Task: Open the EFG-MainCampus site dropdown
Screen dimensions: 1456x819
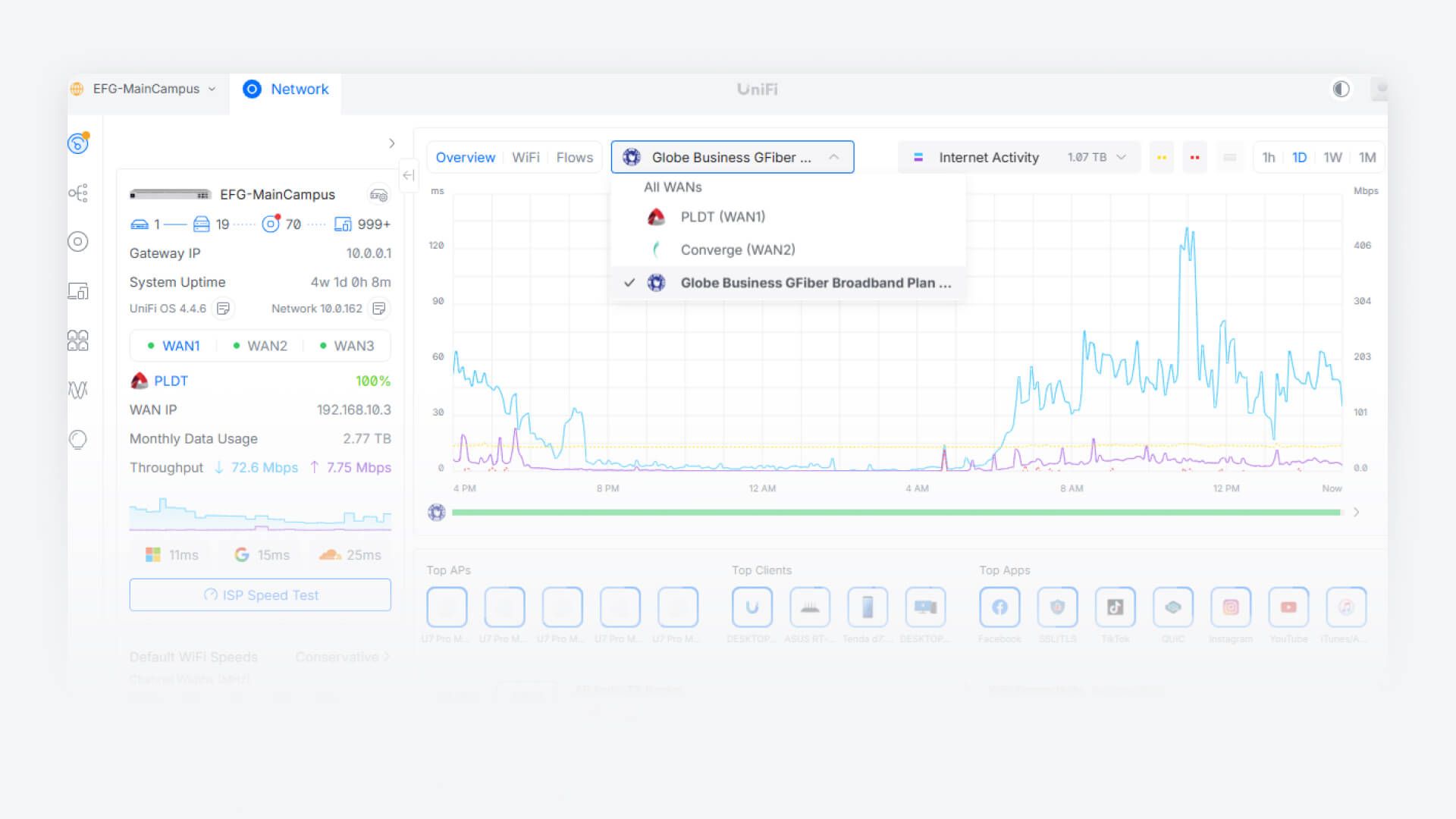Action: point(147,89)
